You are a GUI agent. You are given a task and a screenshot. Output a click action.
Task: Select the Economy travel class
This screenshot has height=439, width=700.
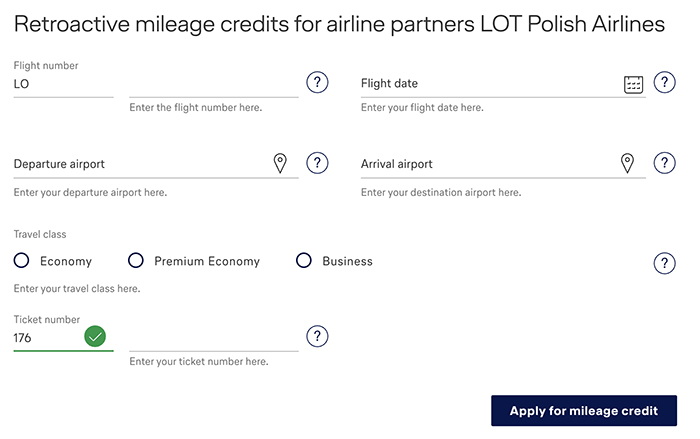21,260
